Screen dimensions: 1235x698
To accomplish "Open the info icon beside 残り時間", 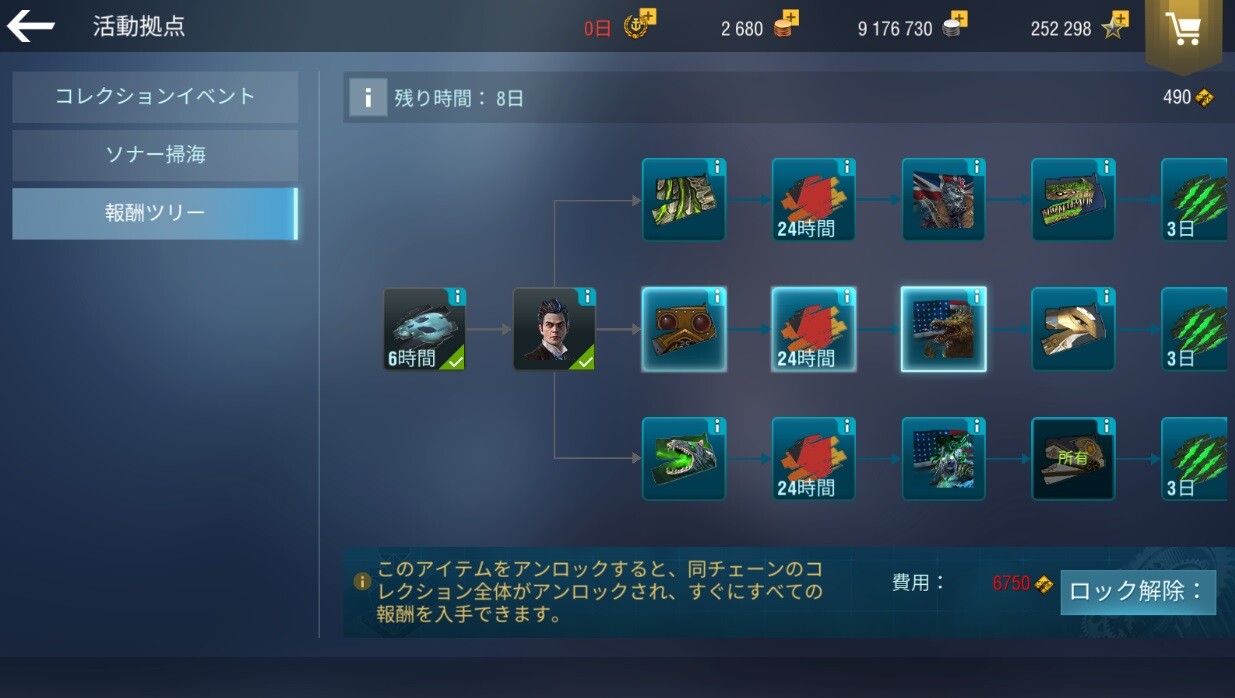I will coord(368,97).
